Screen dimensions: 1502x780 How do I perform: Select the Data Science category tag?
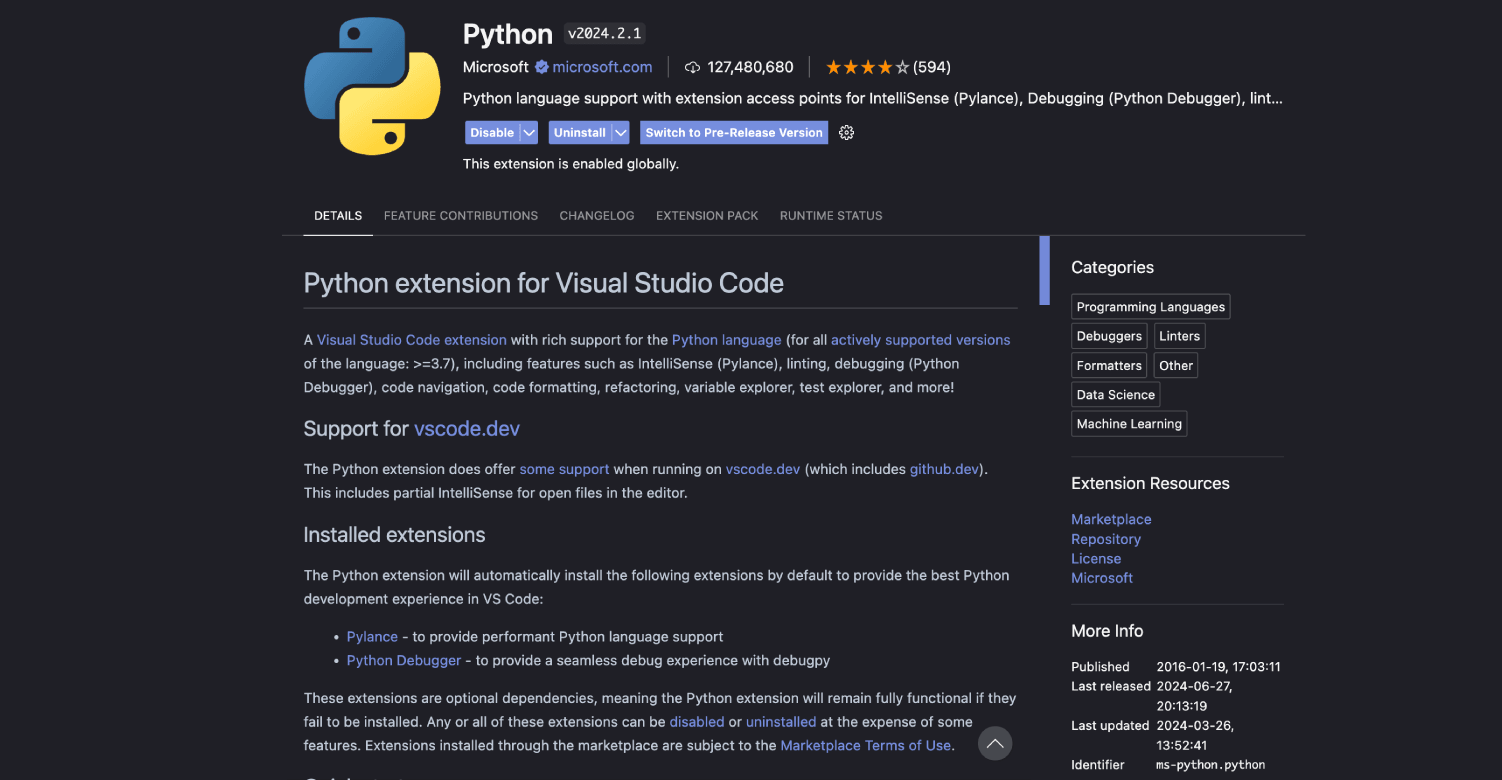tap(1115, 395)
